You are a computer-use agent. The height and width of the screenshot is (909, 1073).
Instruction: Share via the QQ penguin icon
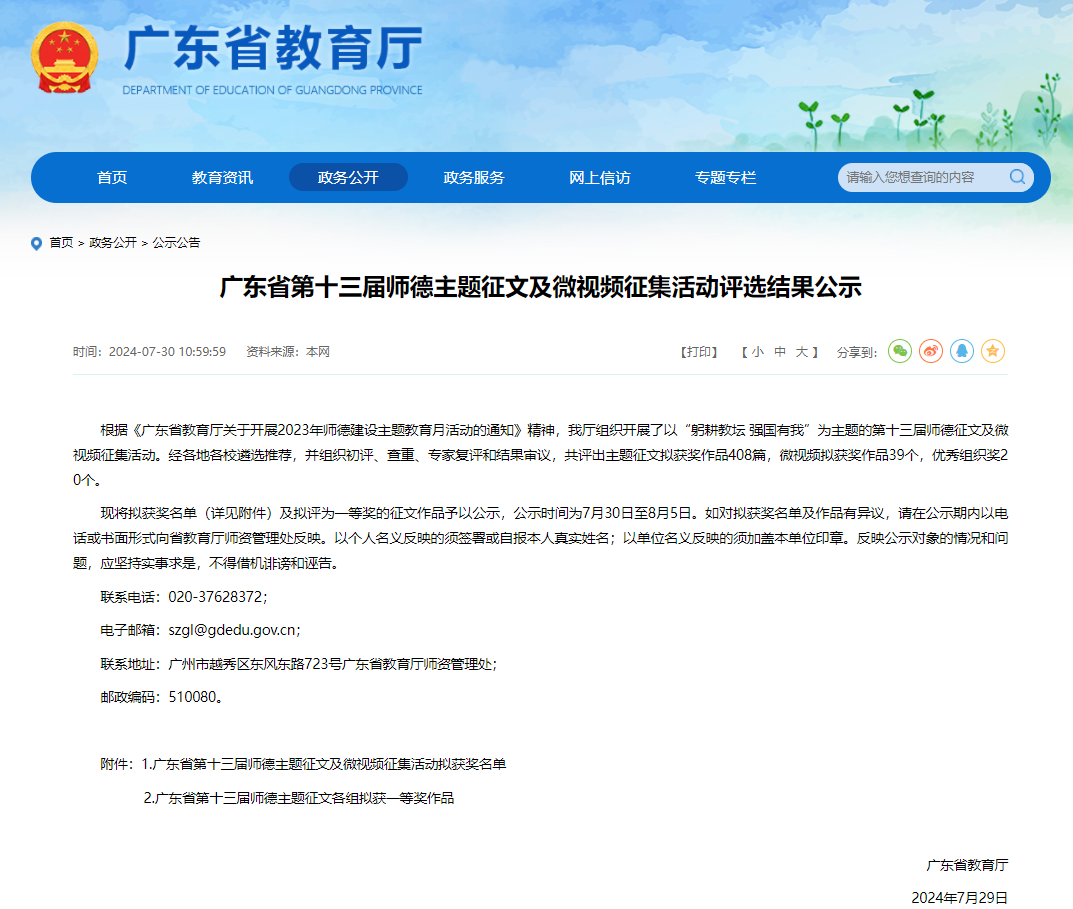pos(962,351)
